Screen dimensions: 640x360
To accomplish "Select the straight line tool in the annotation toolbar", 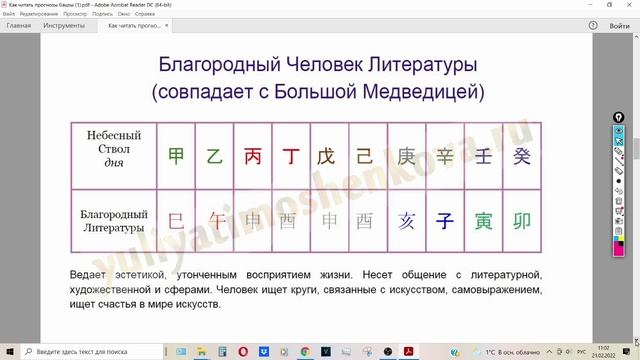I will [619, 161].
